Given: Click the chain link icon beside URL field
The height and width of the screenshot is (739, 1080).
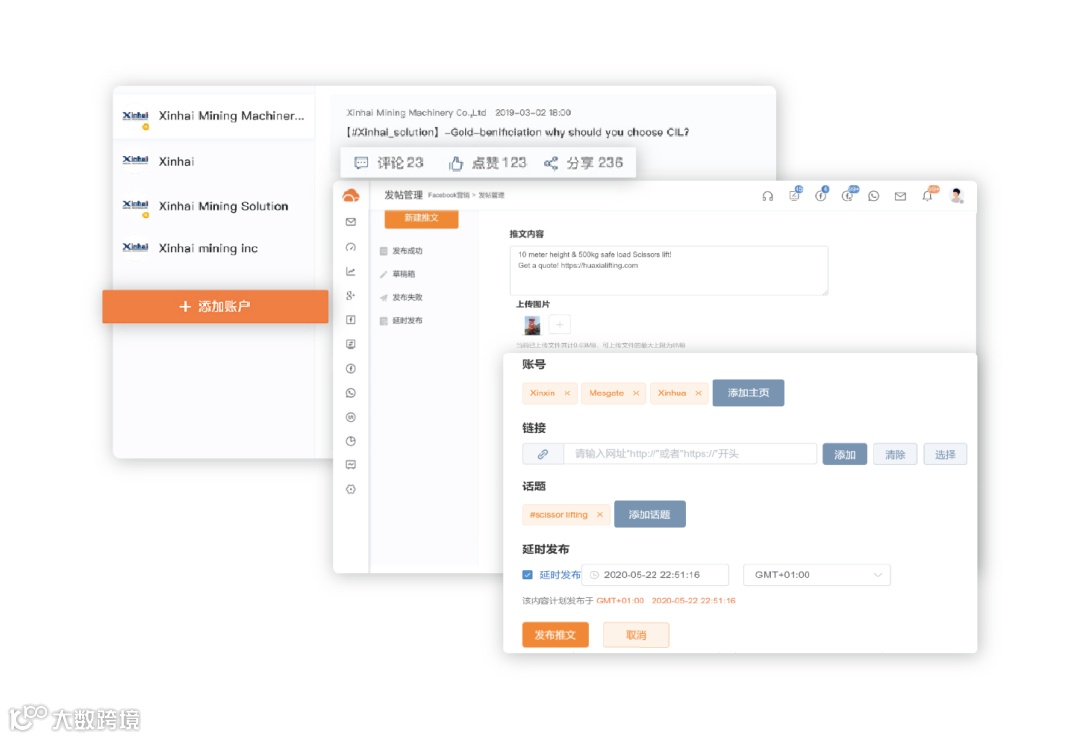Looking at the screenshot, I should pyautogui.click(x=543, y=454).
